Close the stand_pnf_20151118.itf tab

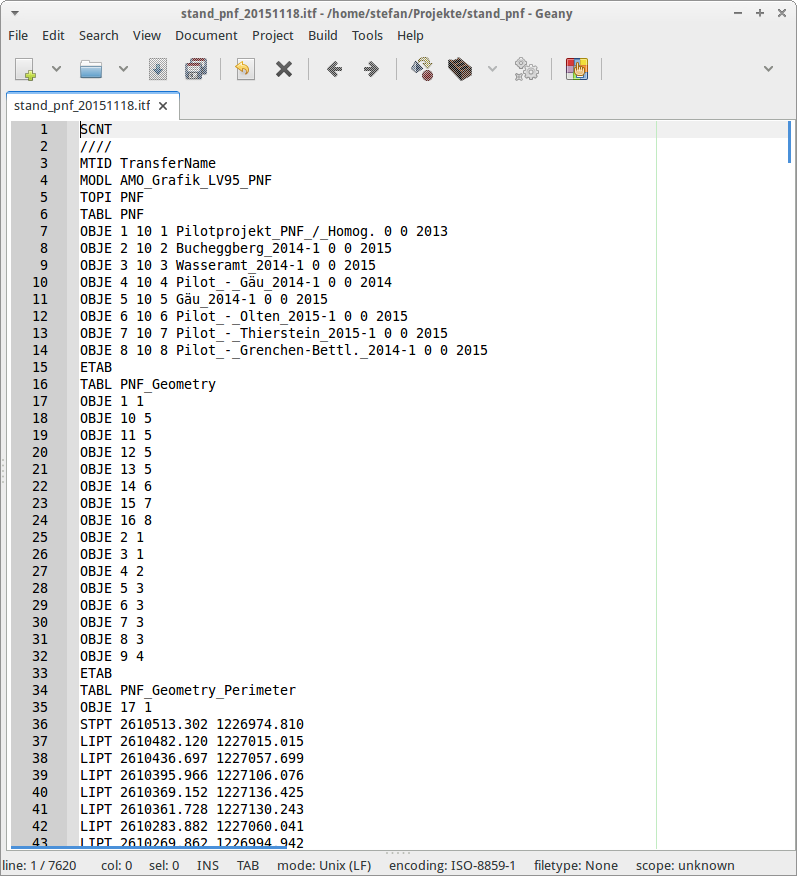[163, 106]
